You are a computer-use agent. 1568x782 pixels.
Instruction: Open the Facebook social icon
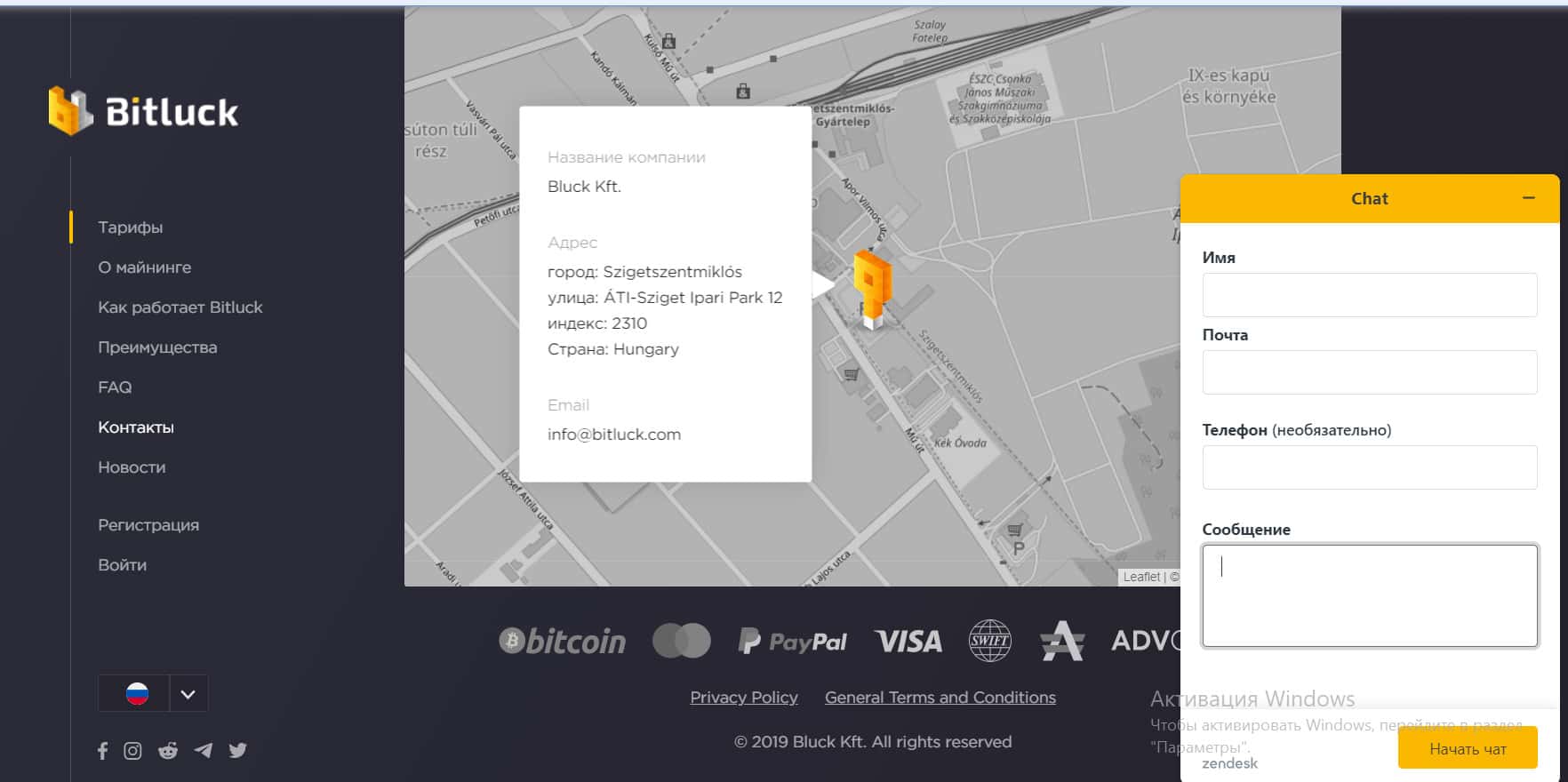coord(103,751)
